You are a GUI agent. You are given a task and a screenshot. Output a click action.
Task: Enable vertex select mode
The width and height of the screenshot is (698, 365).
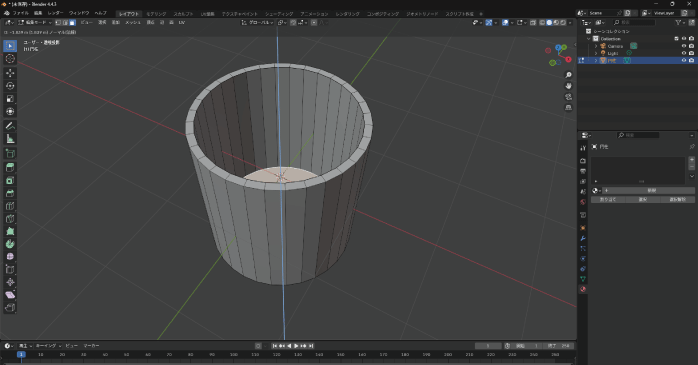pyautogui.click(x=58, y=22)
